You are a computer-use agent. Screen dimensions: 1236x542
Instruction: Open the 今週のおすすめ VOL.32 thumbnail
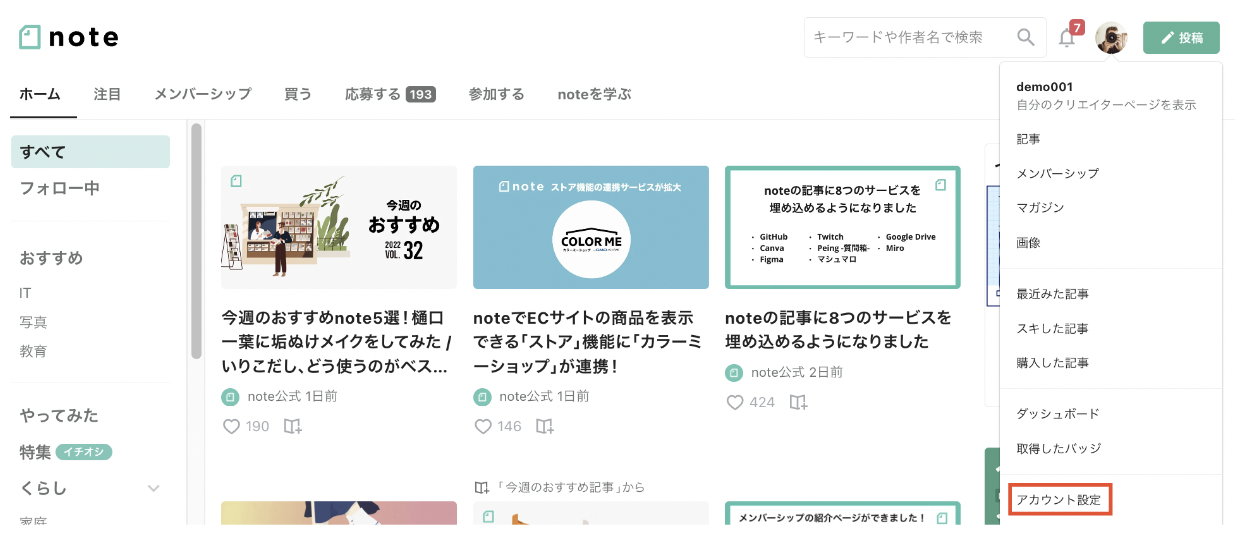pos(339,227)
